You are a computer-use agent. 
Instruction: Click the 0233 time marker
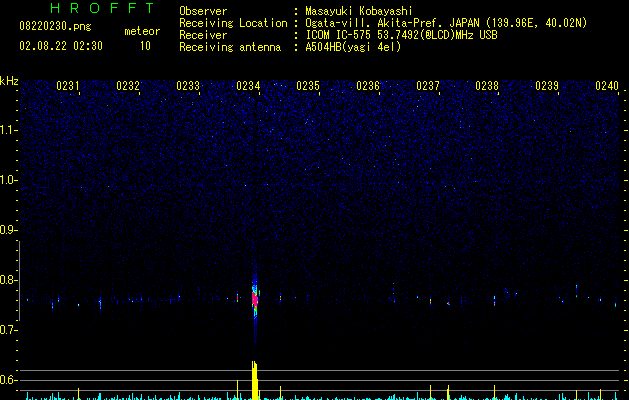[x=188, y=85]
